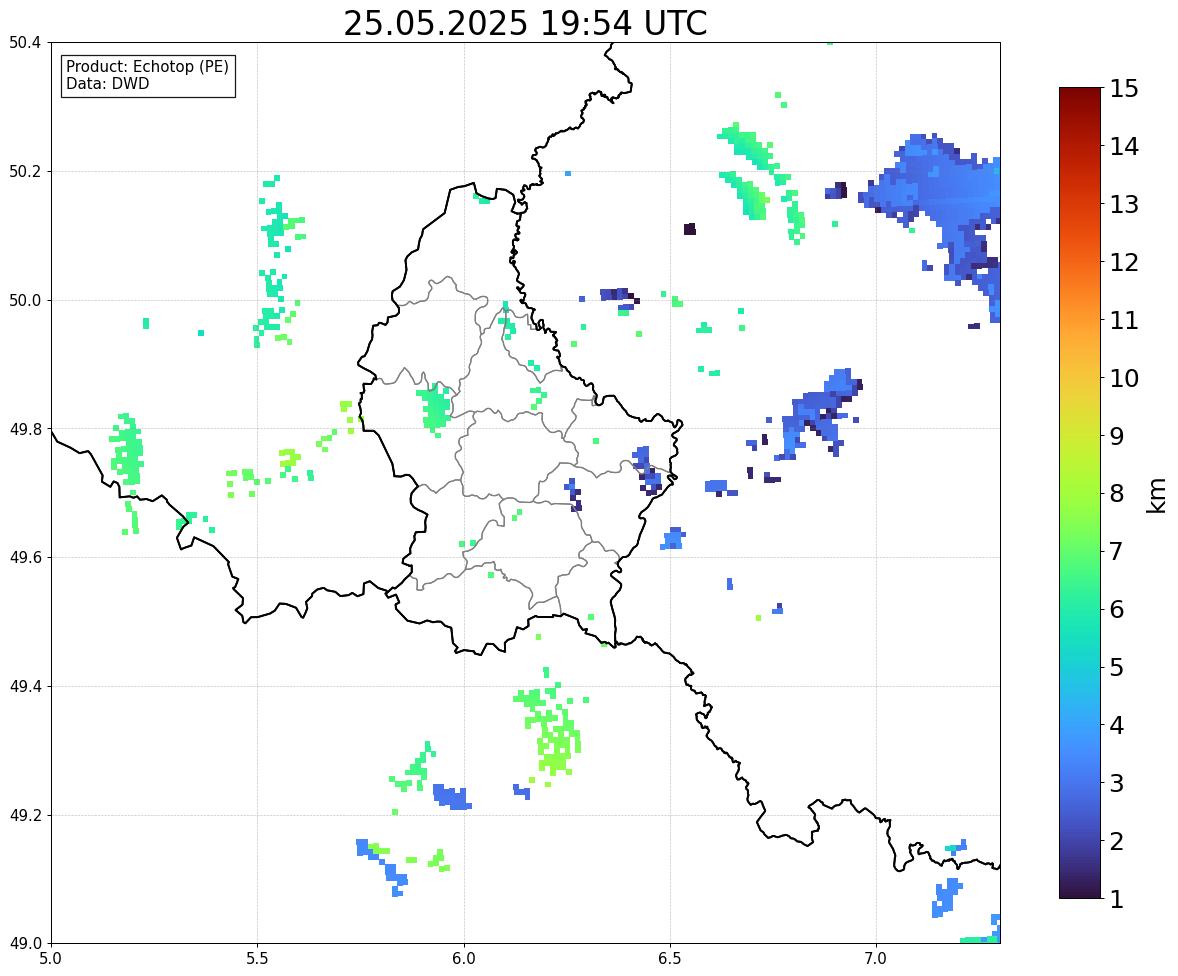
Task: Click the colorbar's 'km' unit label
Action: point(1157,495)
